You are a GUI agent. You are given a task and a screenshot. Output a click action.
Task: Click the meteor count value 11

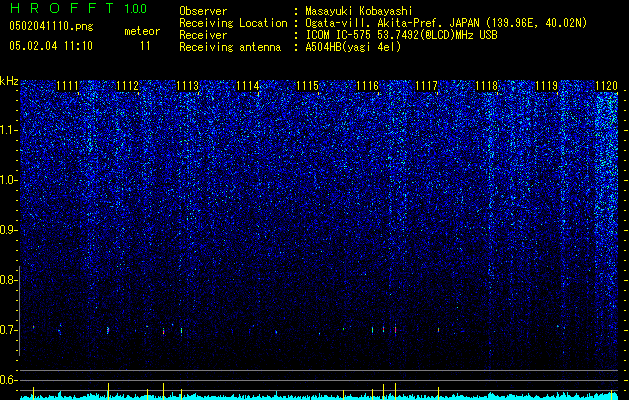pos(145,46)
